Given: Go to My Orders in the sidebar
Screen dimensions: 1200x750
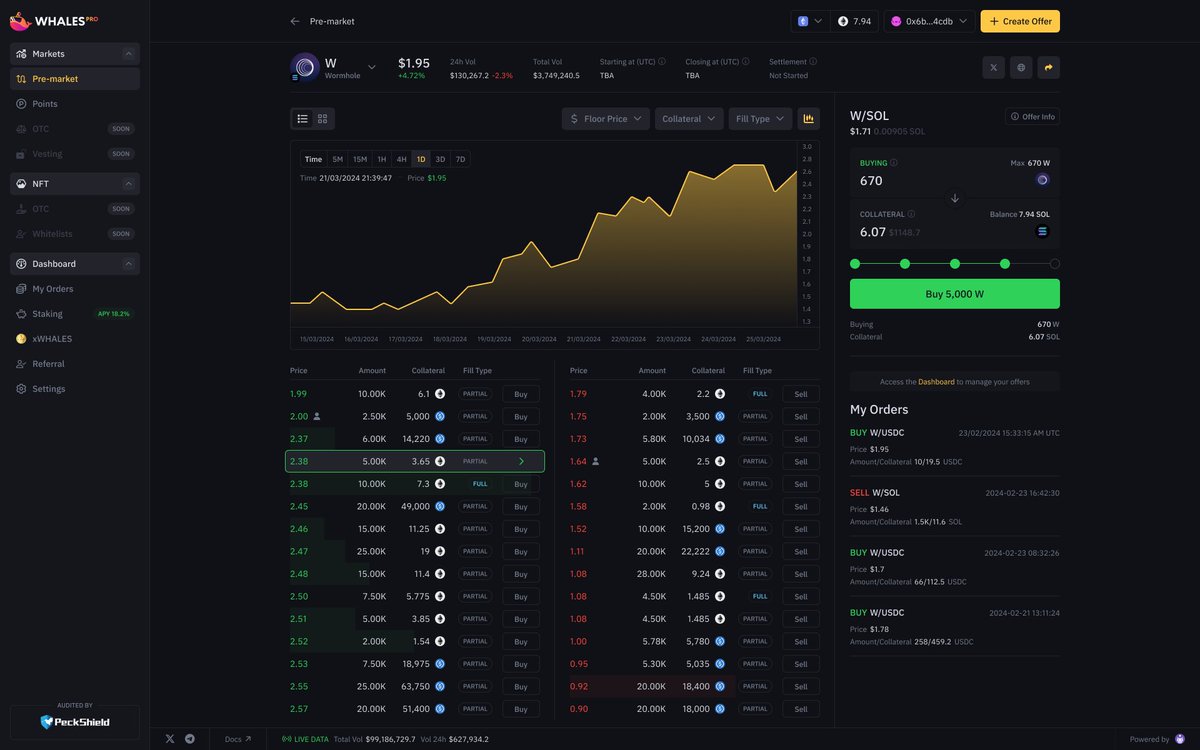Looking at the screenshot, I should tap(75, 289).
